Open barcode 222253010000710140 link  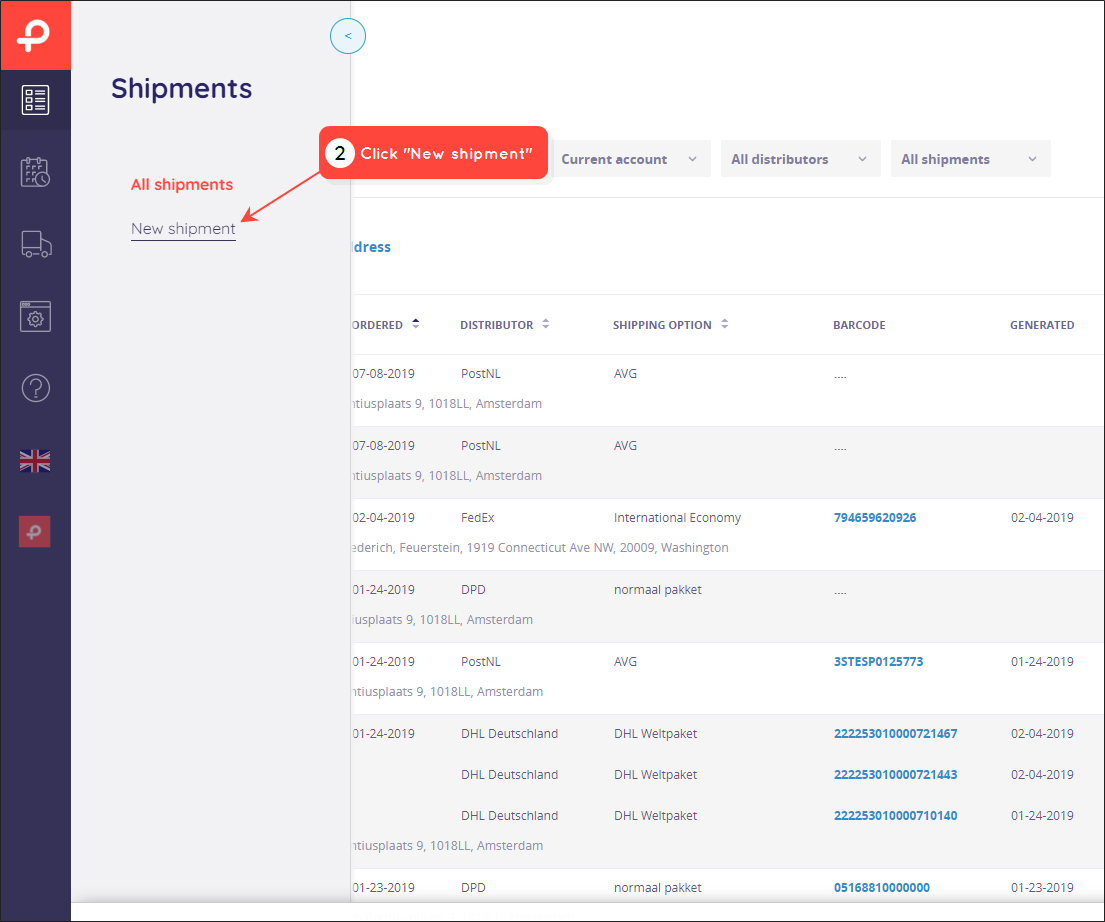(895, 815)
